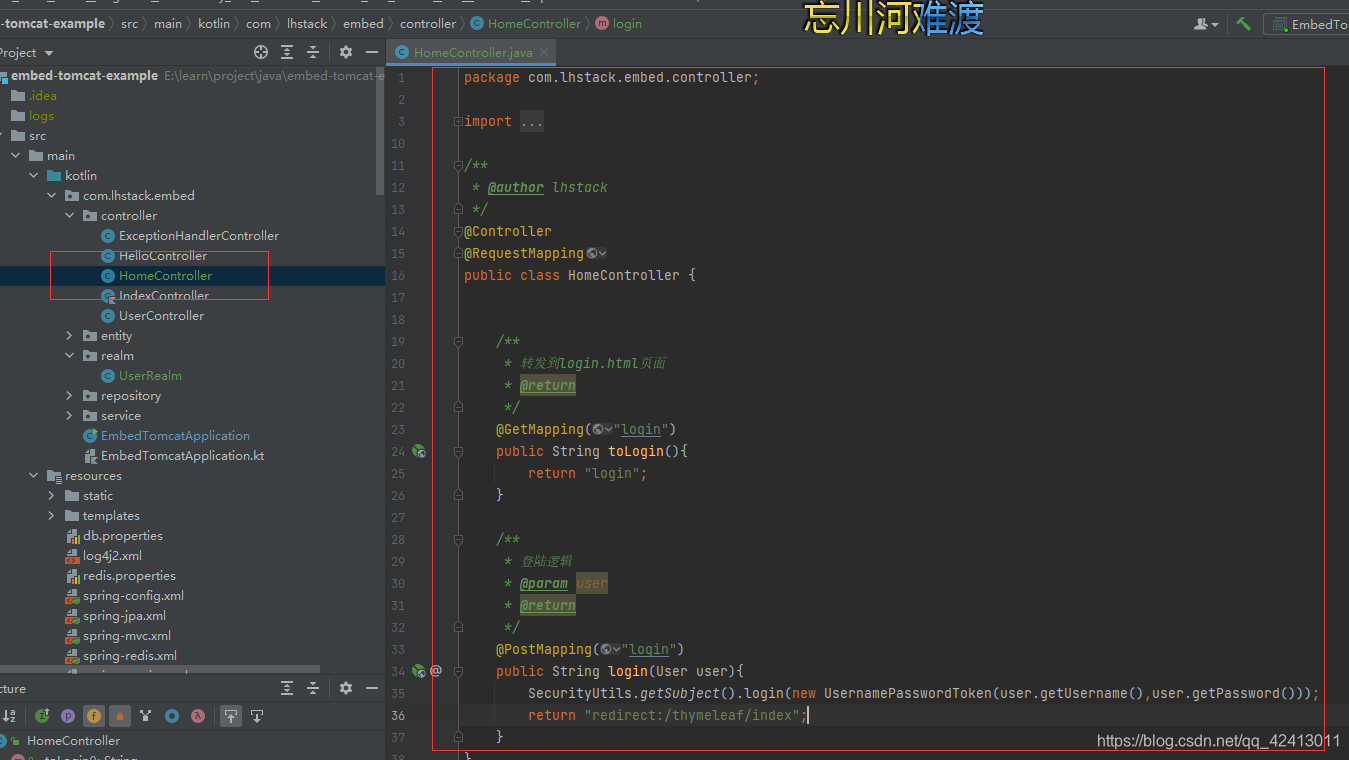
Task: Expand all nodes in Project panel
Action: [x=287, y=52]
